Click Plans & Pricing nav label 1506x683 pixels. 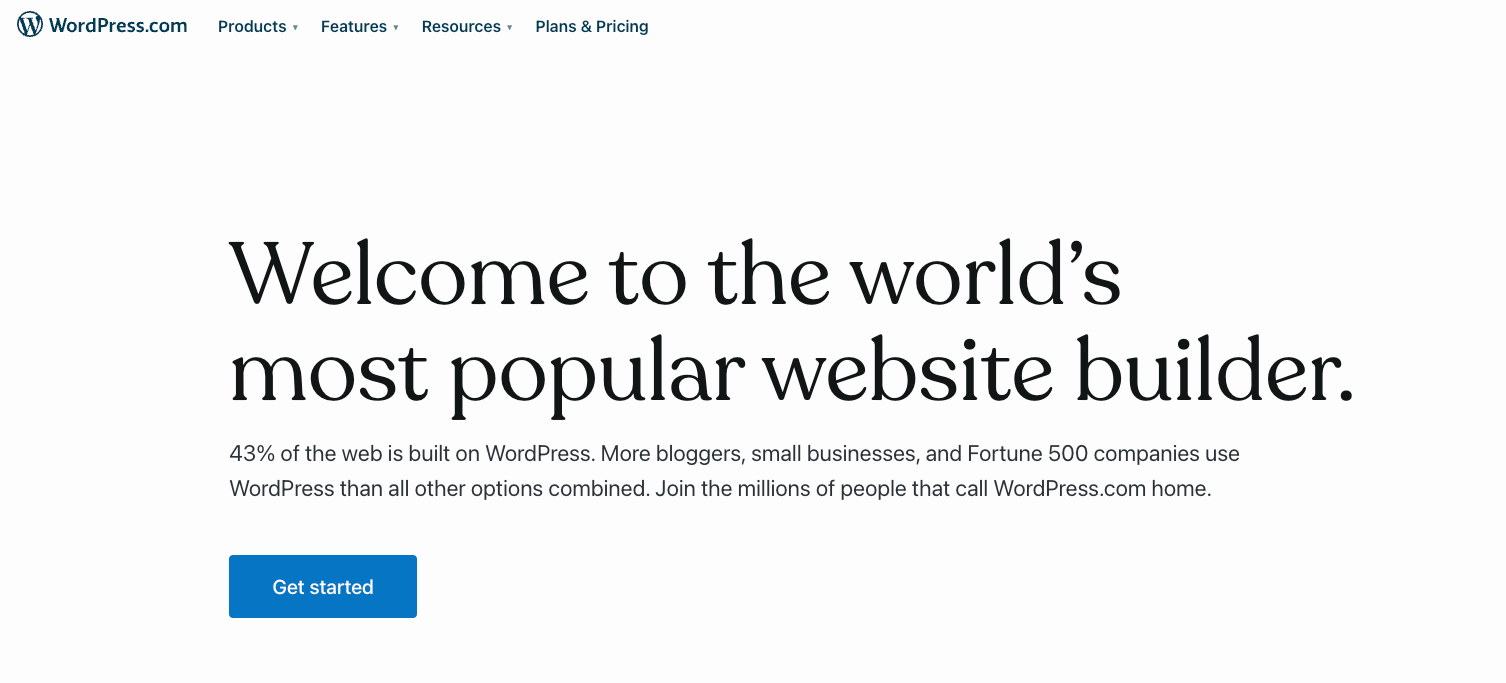click(x=591, y=27)
